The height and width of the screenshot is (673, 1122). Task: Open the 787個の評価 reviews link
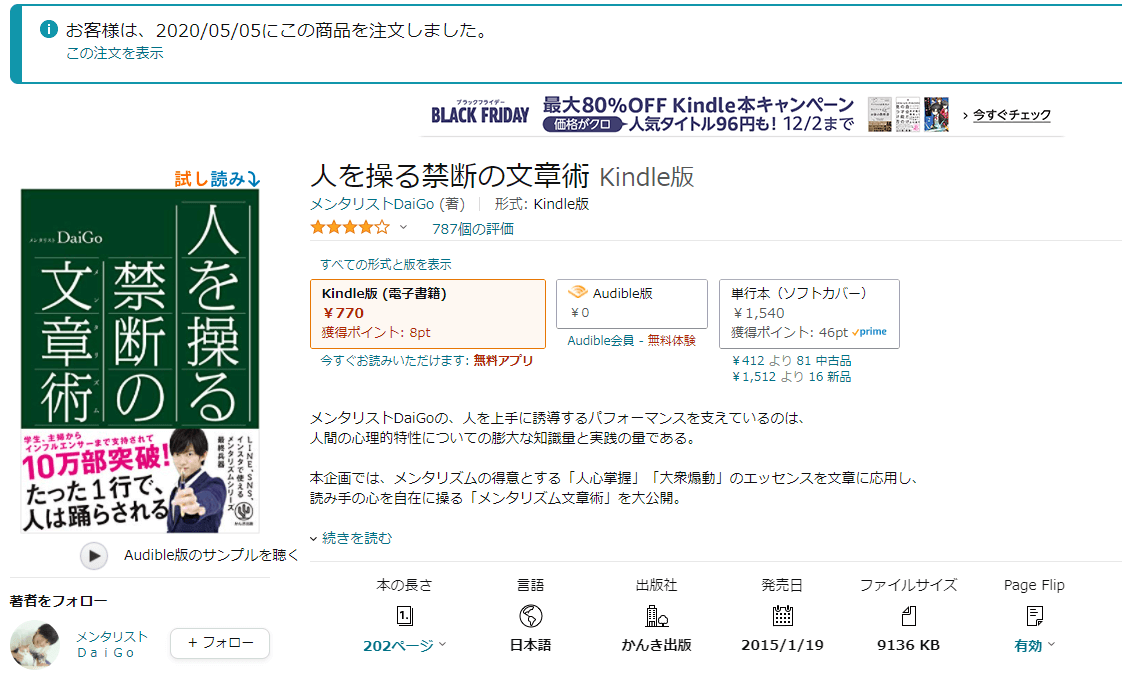(472, 229)
